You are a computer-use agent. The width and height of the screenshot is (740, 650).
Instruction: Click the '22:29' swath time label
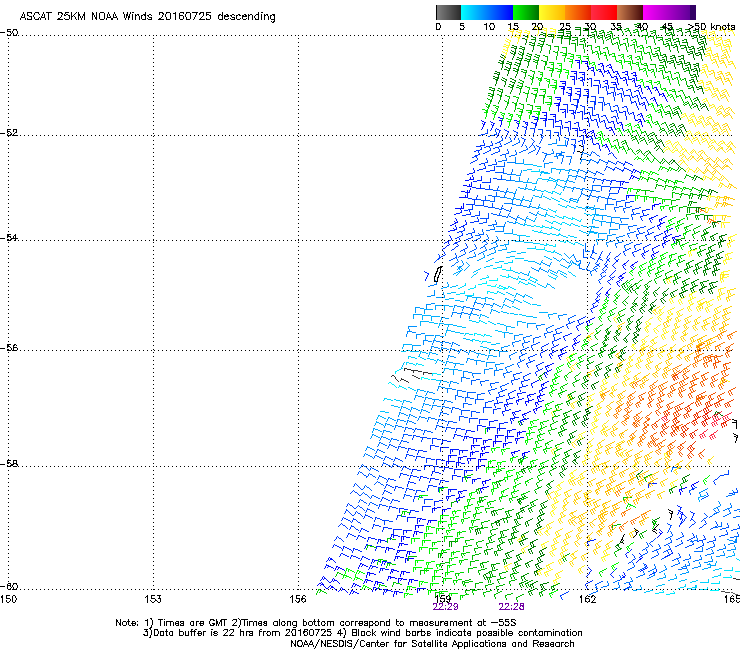click(x=446, y=607)
